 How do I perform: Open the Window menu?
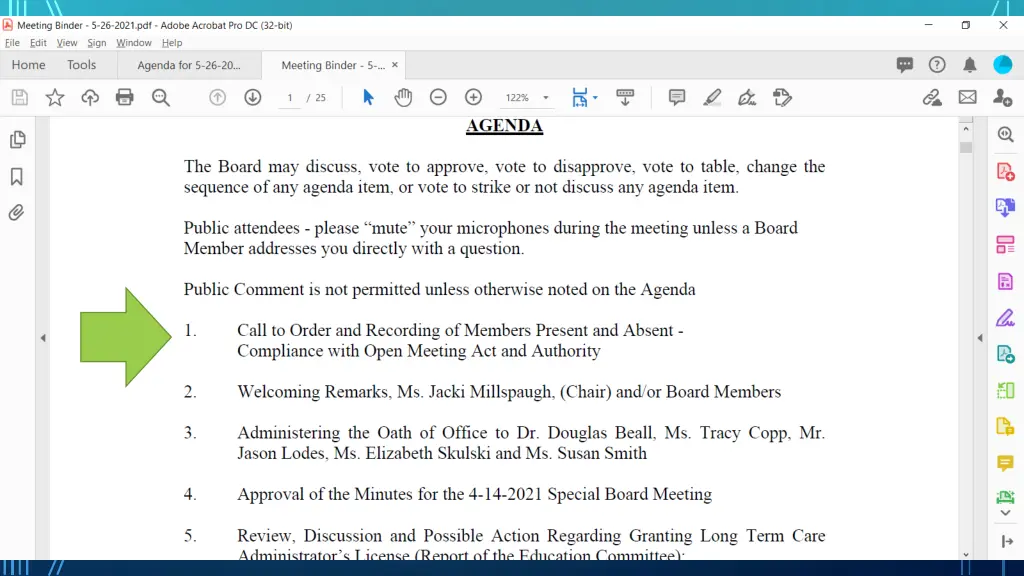pos(134,42)
